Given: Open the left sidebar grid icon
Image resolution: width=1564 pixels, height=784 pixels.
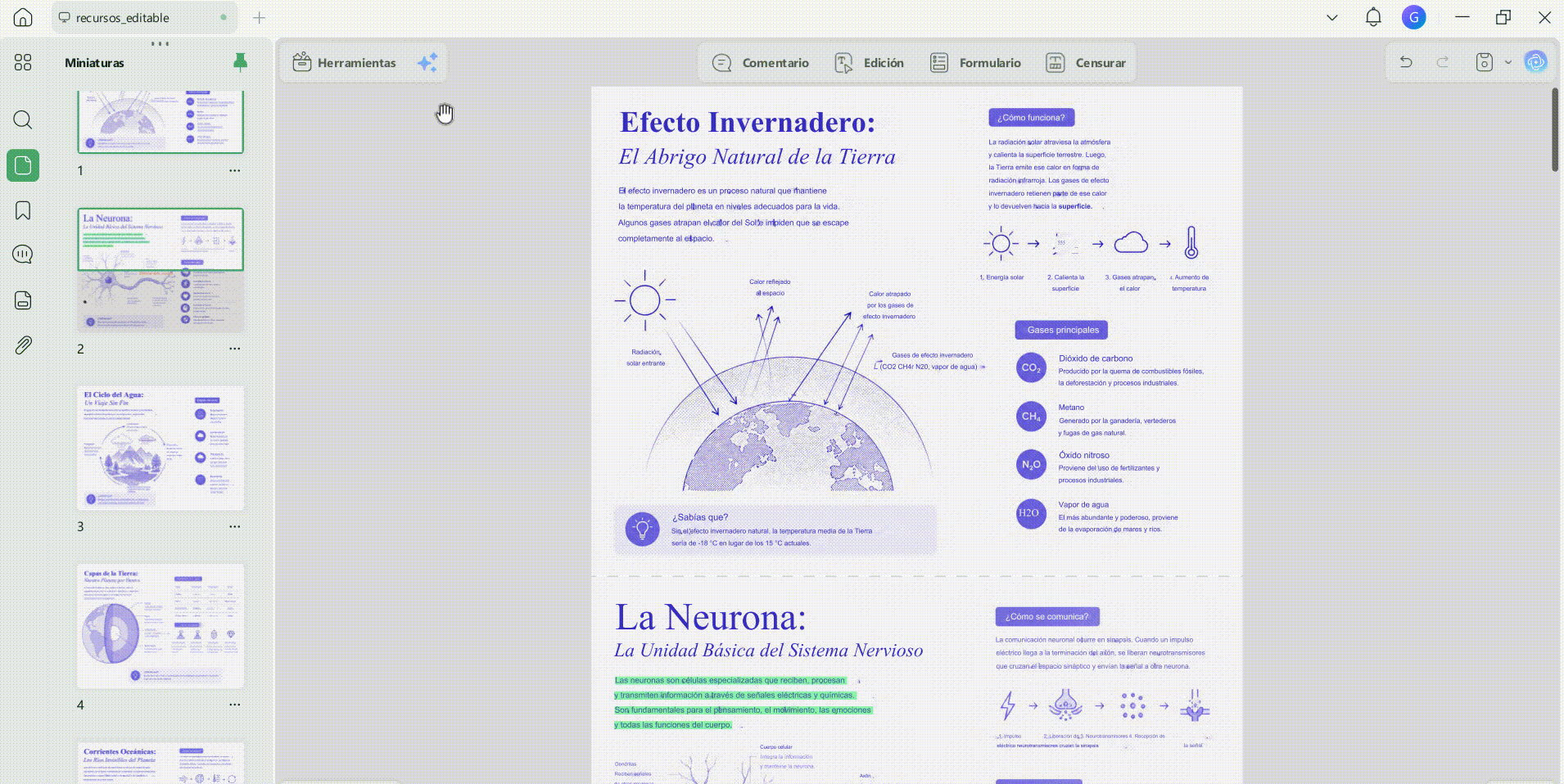Looking at the screenshot, I should (x=23, y=62).
